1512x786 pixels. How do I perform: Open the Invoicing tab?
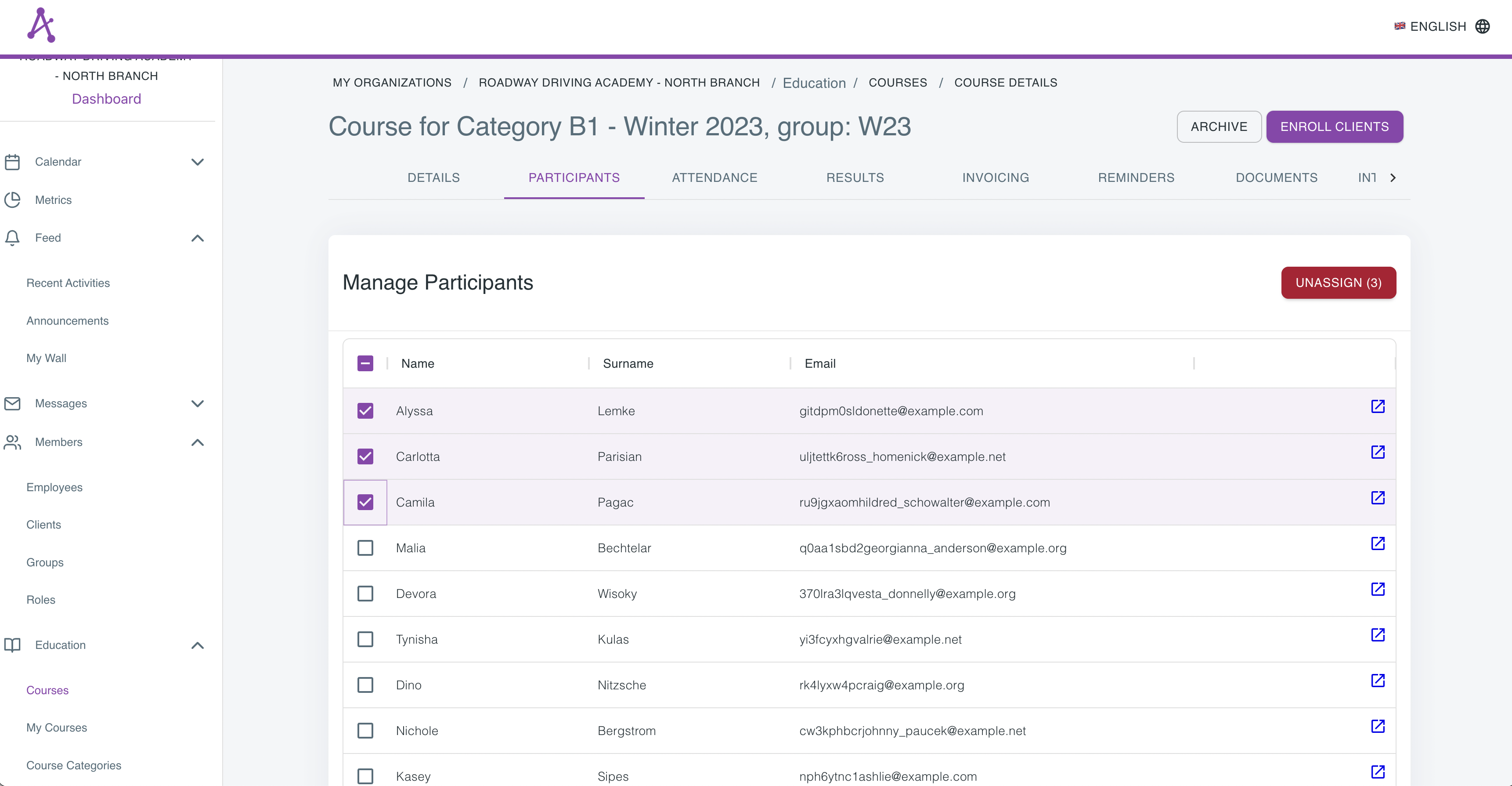(x=995, y=178)
